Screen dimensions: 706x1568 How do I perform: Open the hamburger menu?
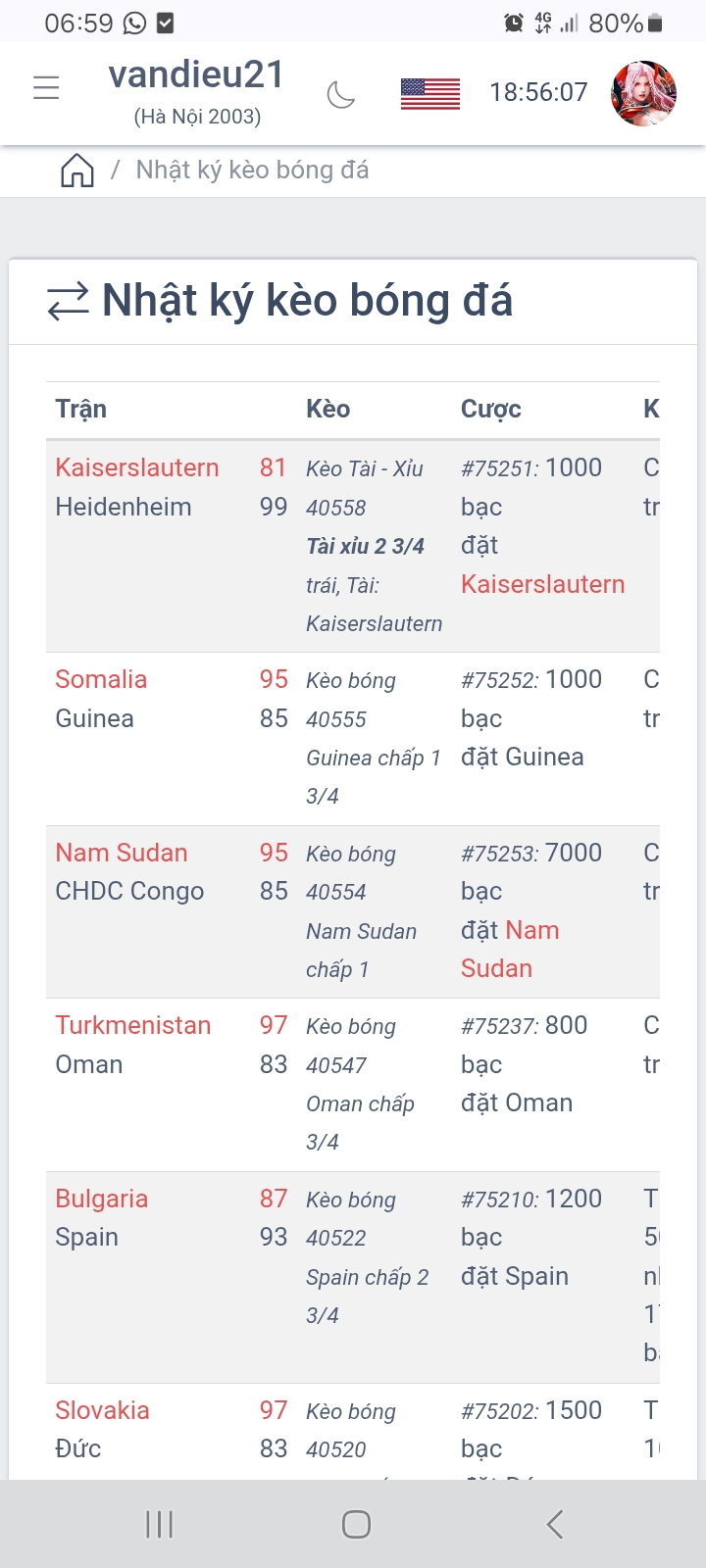coord(46,88)
